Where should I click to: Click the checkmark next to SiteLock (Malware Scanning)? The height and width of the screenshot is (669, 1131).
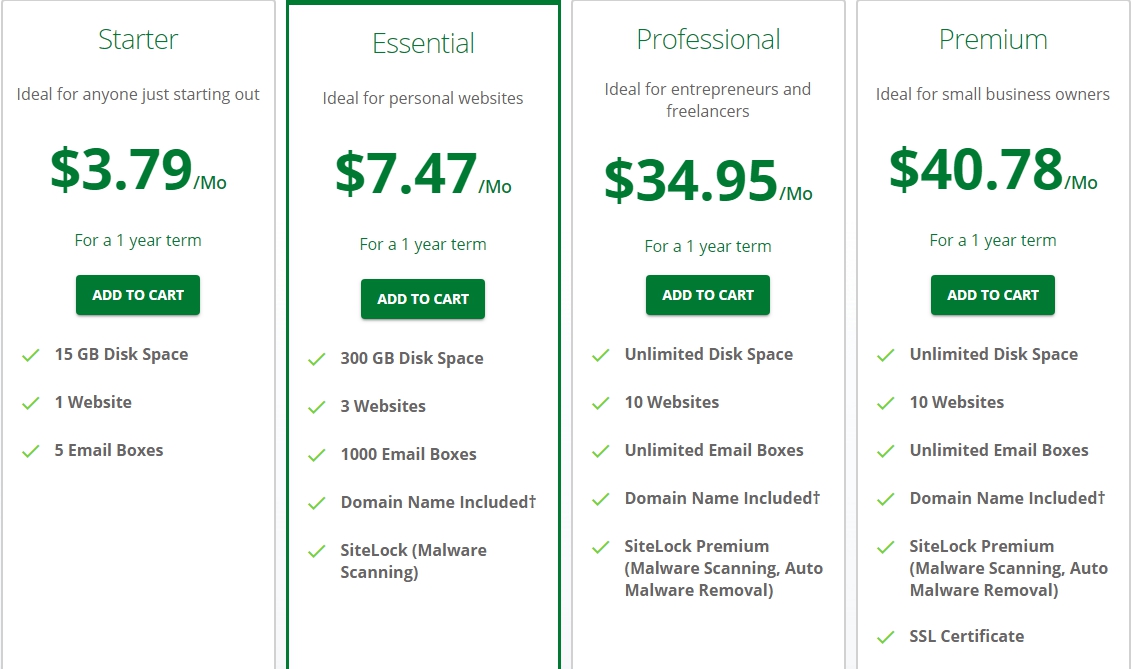point(317,551)
